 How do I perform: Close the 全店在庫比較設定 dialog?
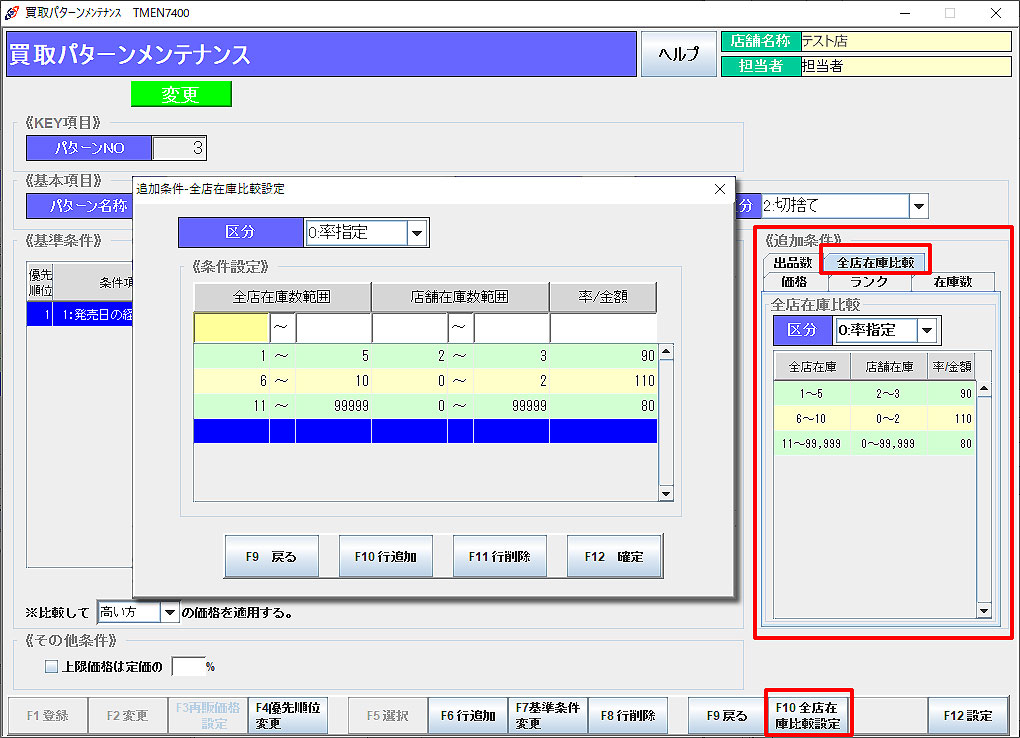tap(720, 189)
